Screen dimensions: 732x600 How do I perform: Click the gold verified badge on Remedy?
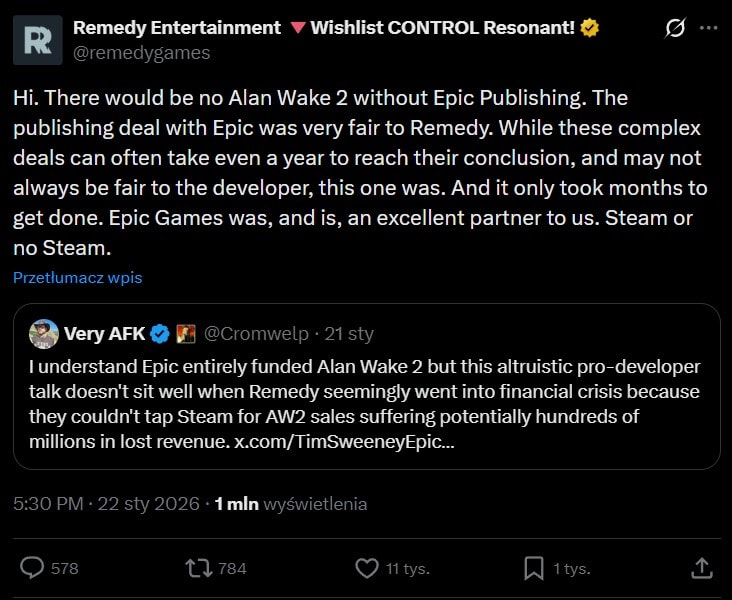click(x=590, y=28)
